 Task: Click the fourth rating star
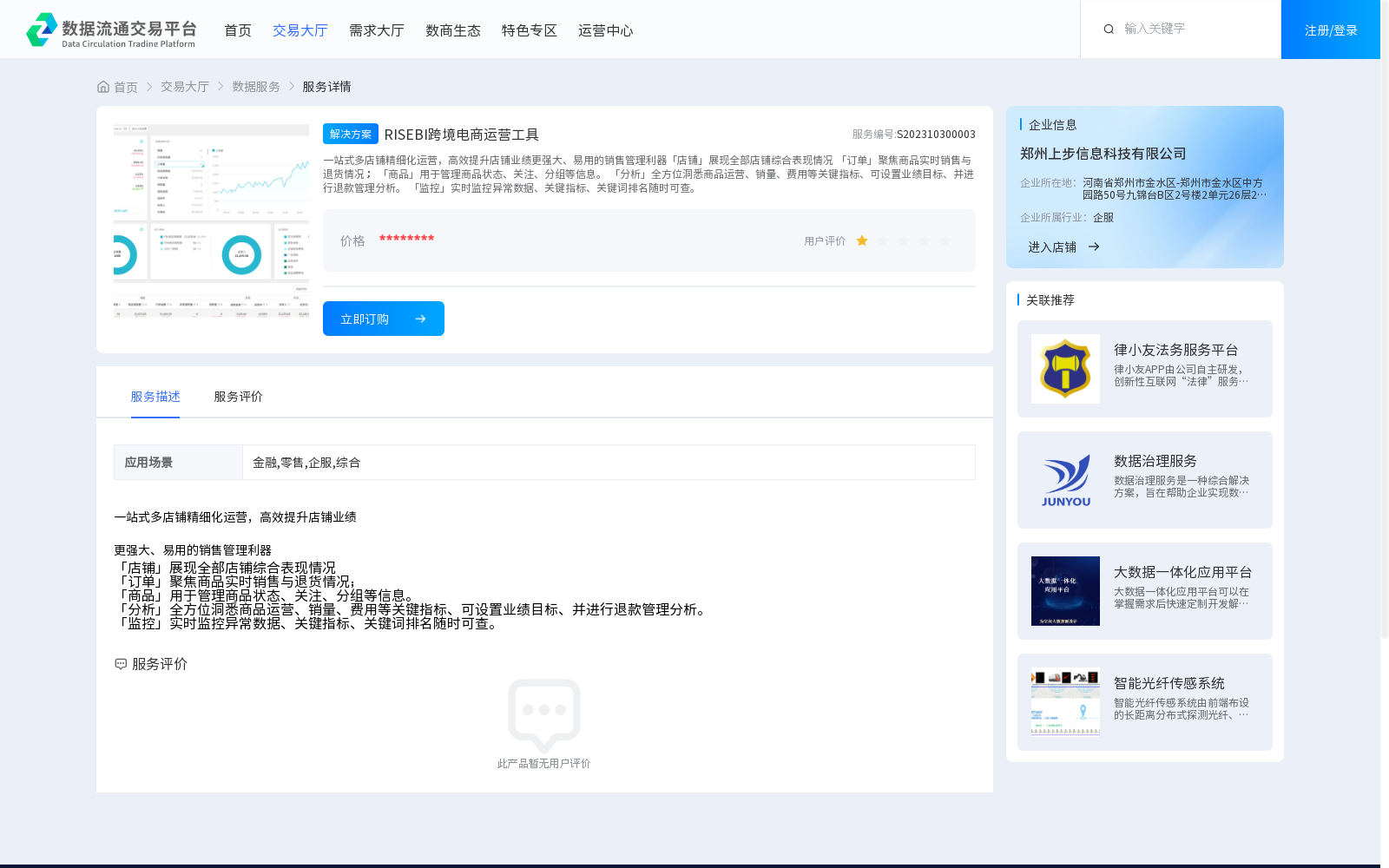[x=925, y=241]
